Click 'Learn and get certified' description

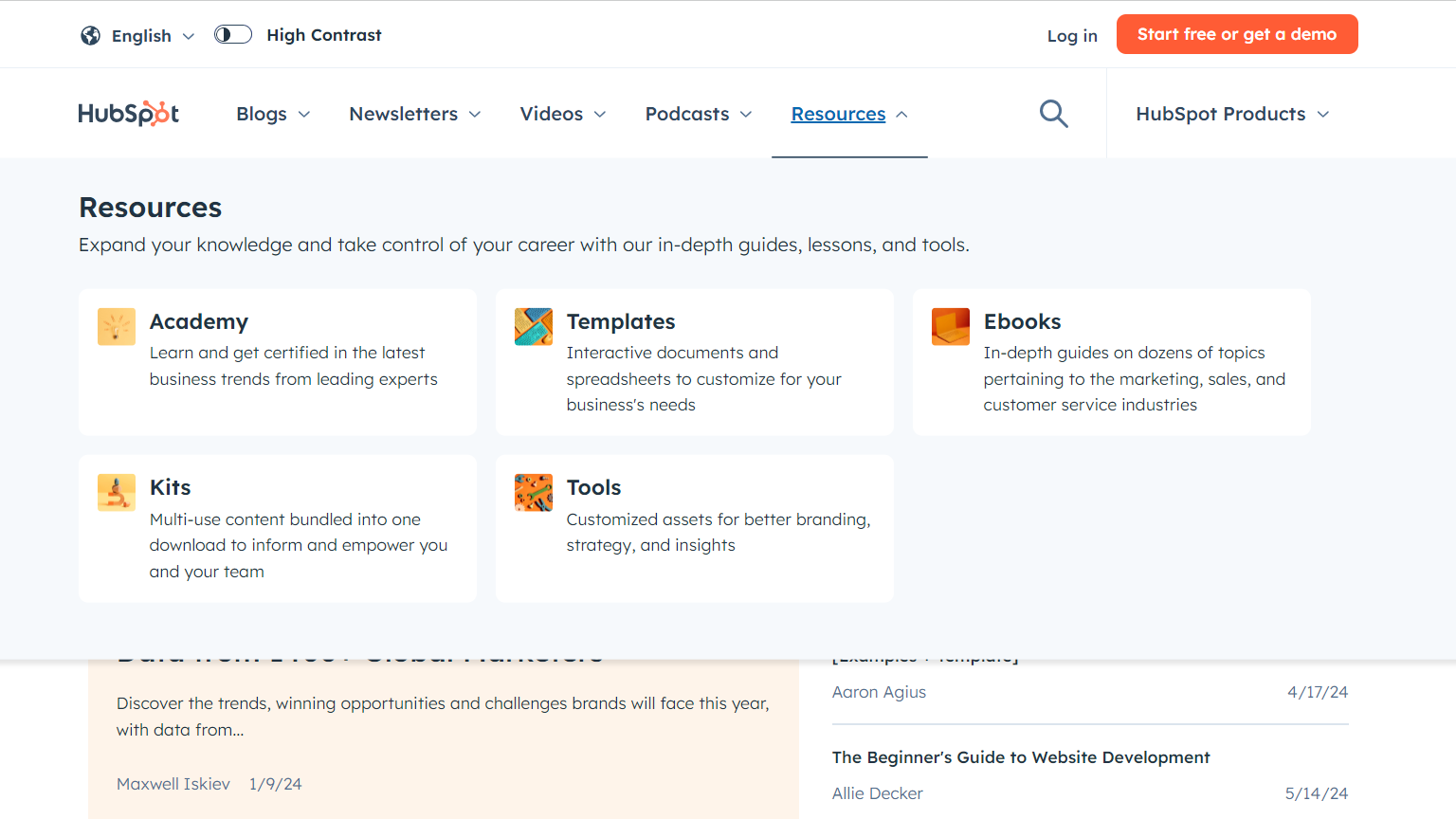[294, 366]
